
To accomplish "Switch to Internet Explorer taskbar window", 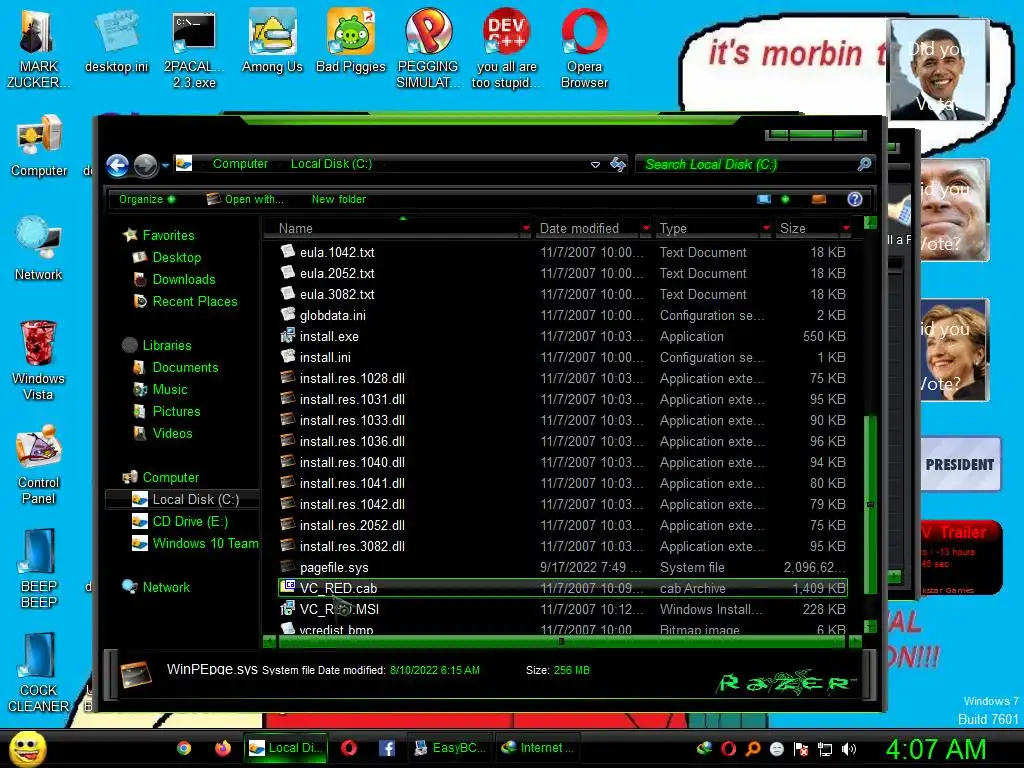I will (537, 748).
